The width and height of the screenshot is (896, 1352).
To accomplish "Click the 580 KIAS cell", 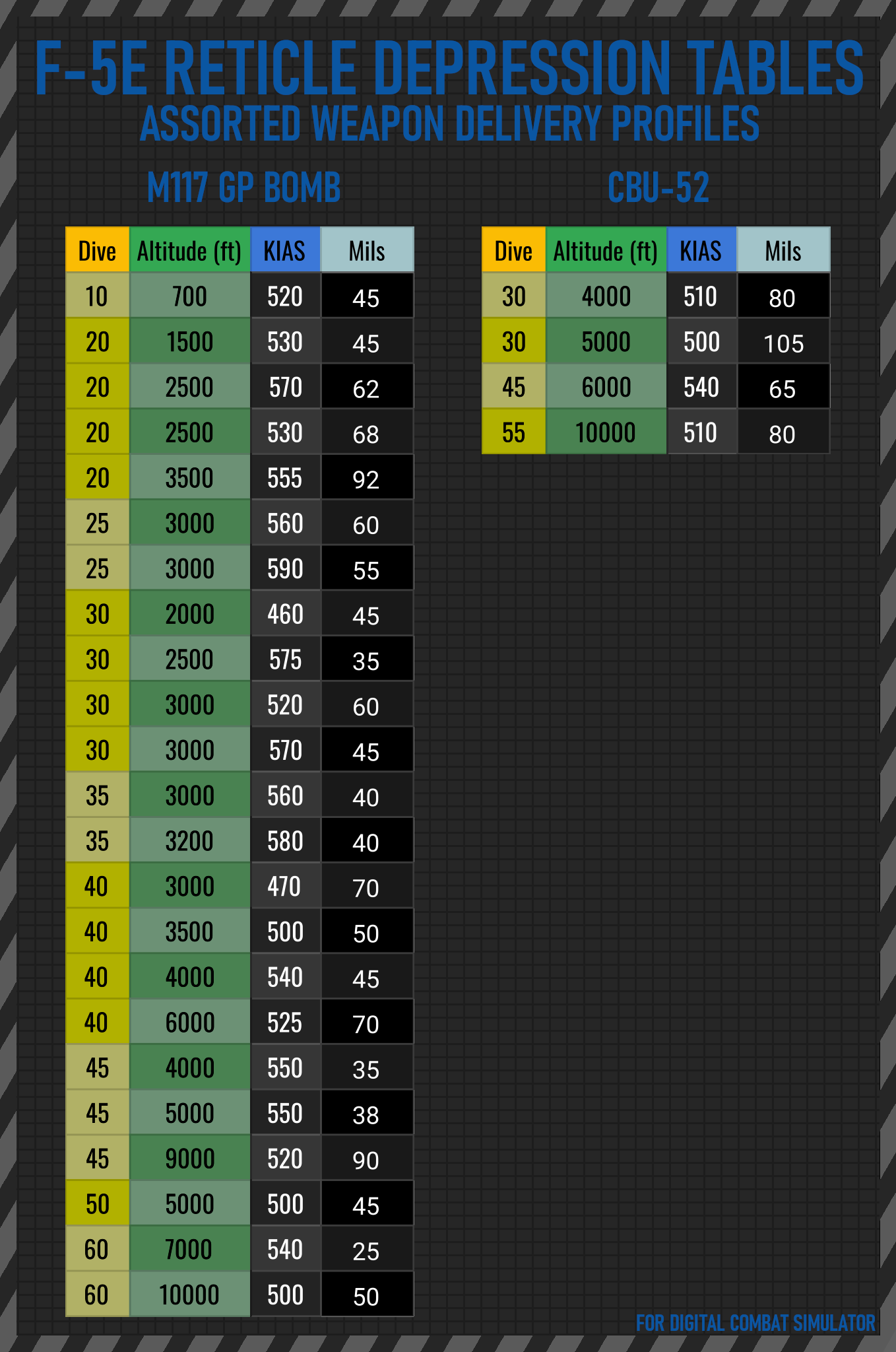I will [x=285, y=840].
